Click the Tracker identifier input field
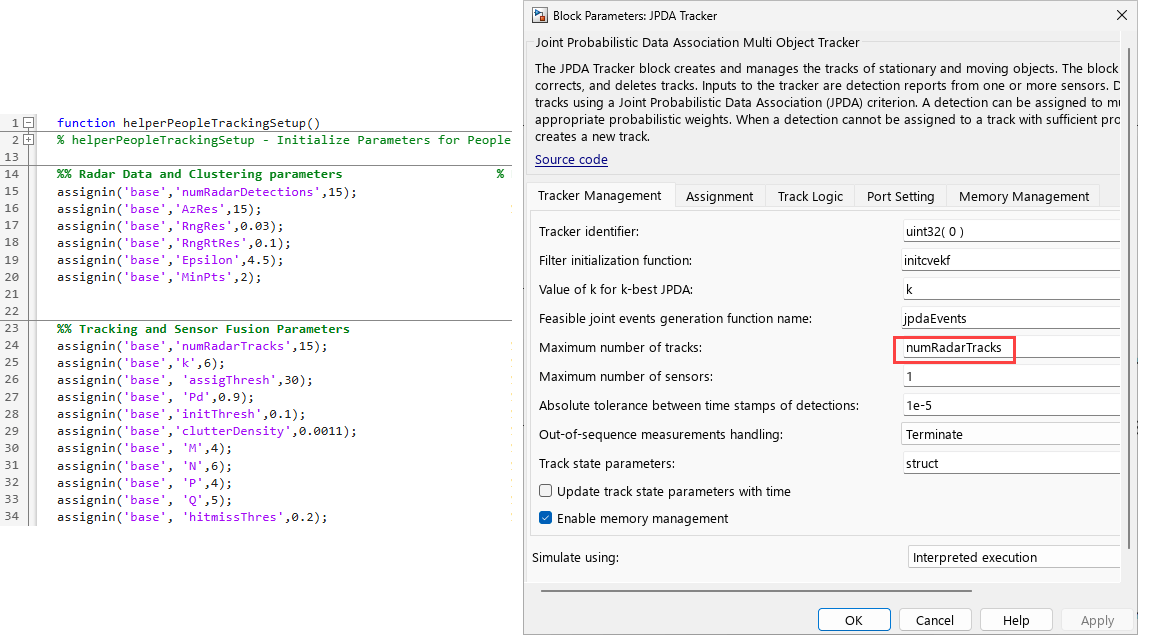This screenshot has height=635, width=1165. tap(1010, 231)
